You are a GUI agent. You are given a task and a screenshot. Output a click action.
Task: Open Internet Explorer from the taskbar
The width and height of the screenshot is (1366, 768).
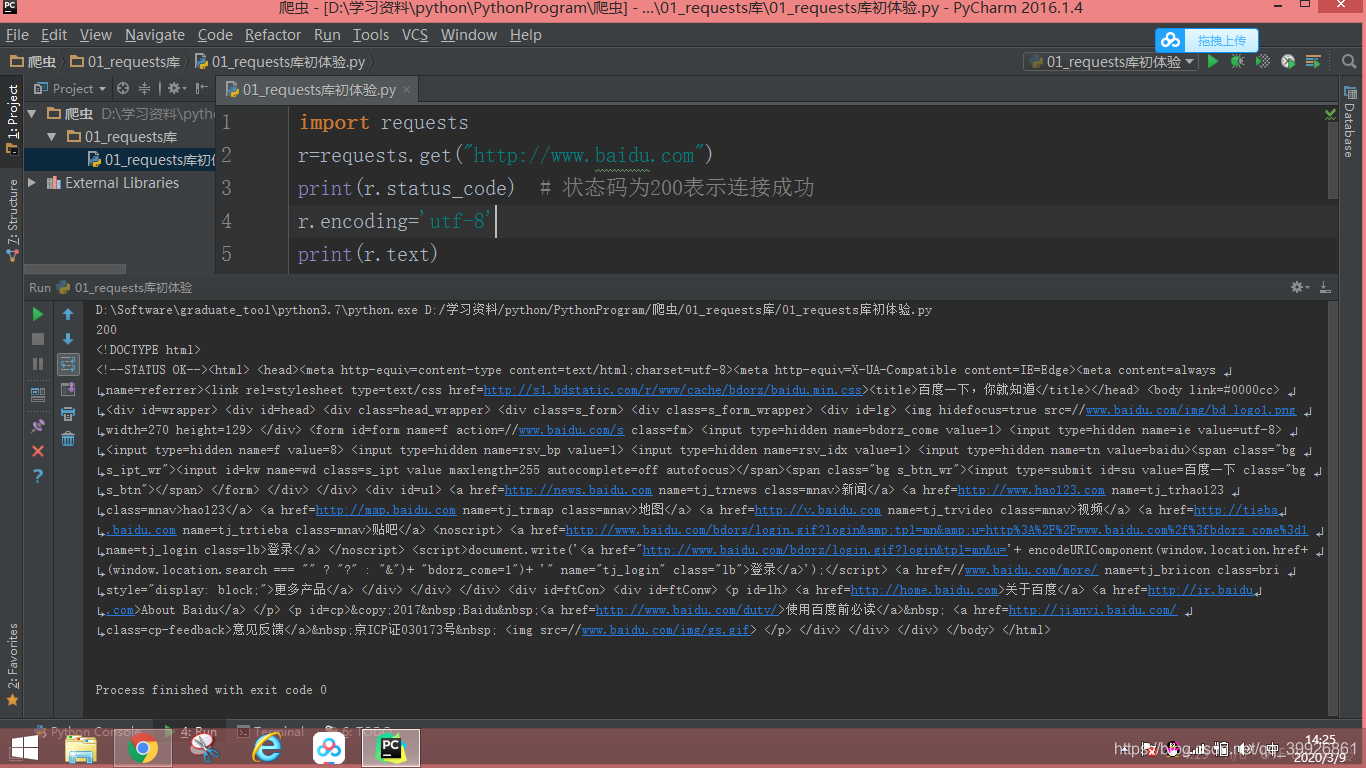point(266,748)
